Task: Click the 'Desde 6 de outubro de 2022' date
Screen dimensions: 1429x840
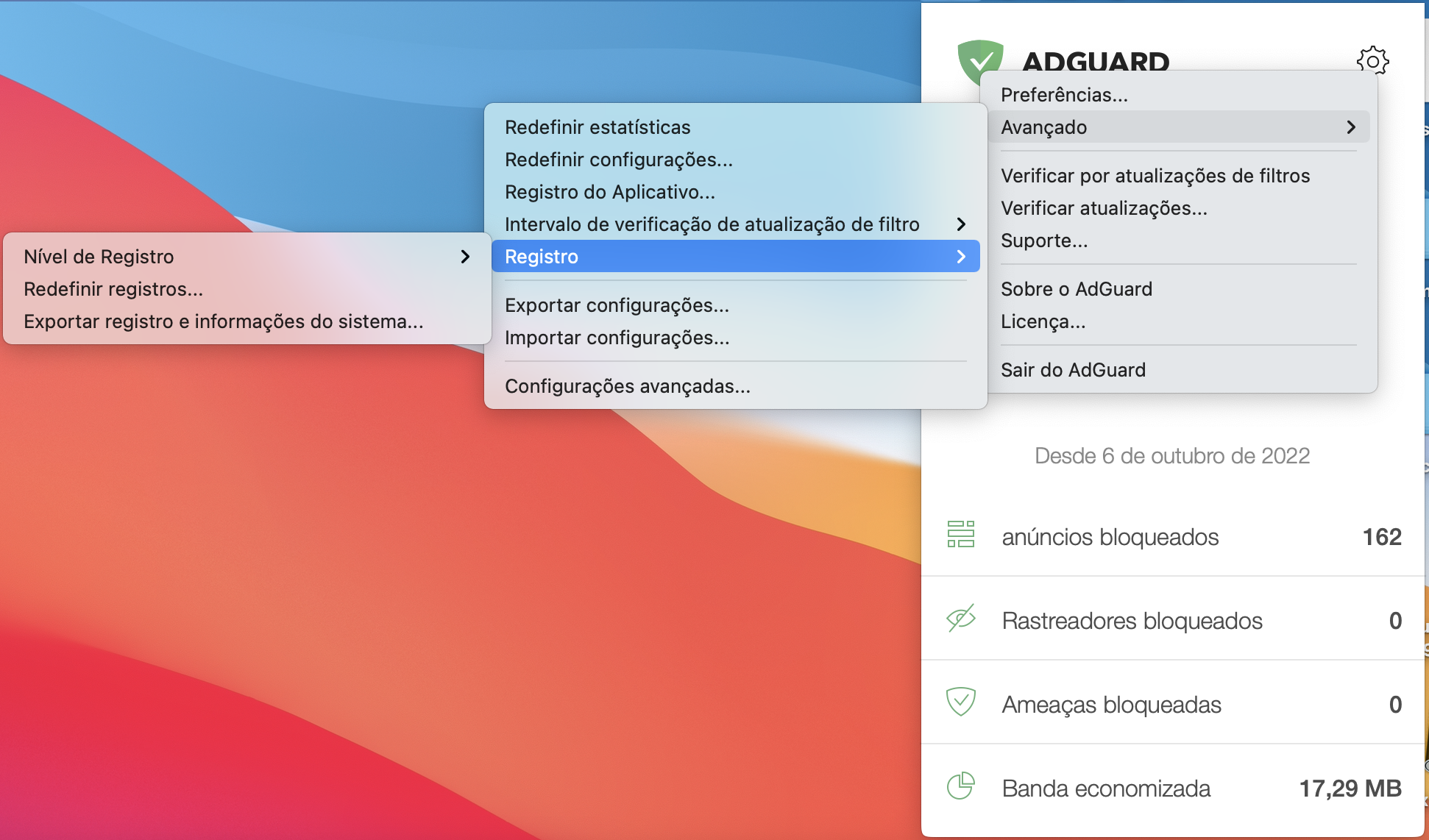Action: [1172, 456]
